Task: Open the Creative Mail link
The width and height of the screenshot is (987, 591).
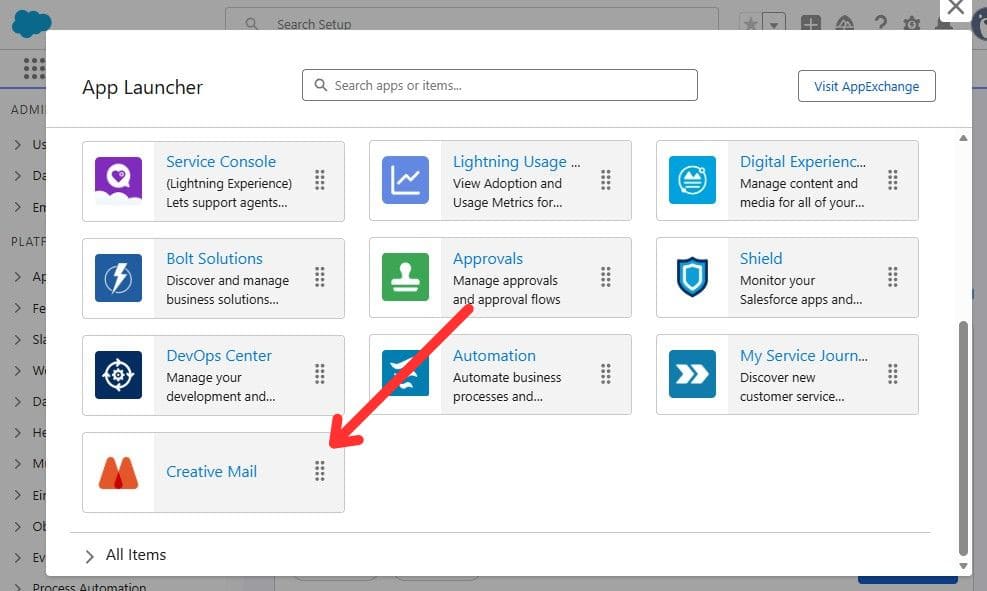Action: tap(212, 471)
